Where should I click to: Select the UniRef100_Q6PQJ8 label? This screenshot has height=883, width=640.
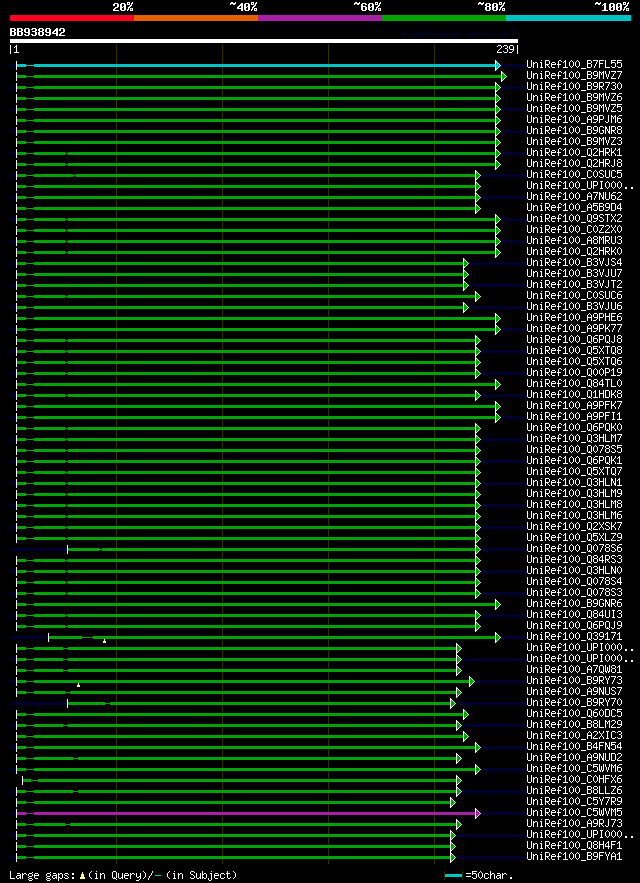tap(574, 339)
